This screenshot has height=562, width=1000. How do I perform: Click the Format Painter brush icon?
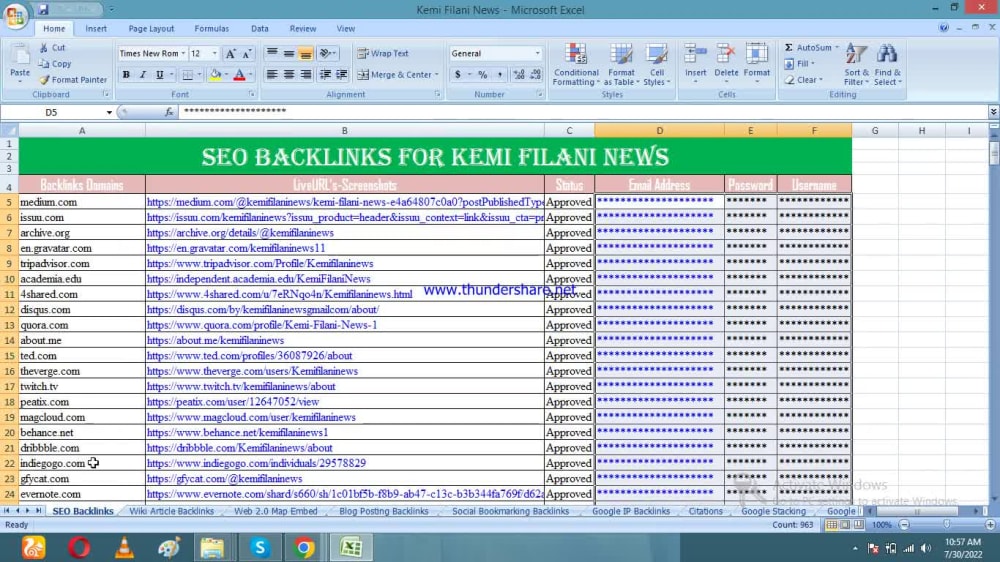pyautogui.click(x=44, y=80)
